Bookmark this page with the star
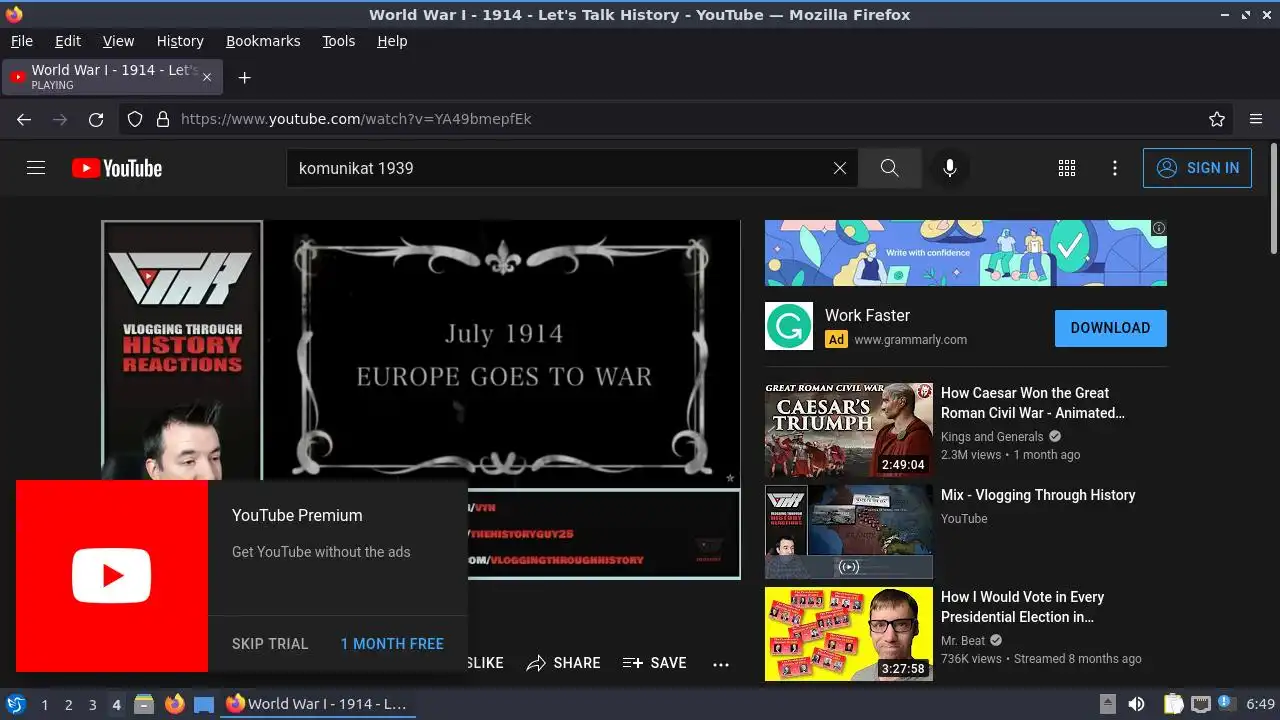This screenshot has height=720, width=1280. [x=1217, y=119]
